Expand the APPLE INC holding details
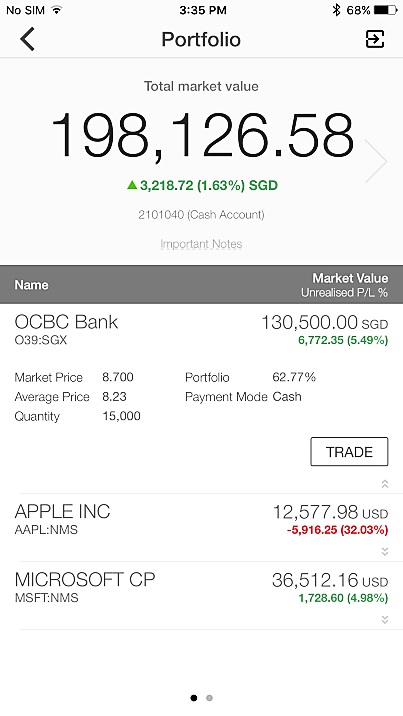Image resolution: width=403 pixels, height=716 pixels. (385, 552)
